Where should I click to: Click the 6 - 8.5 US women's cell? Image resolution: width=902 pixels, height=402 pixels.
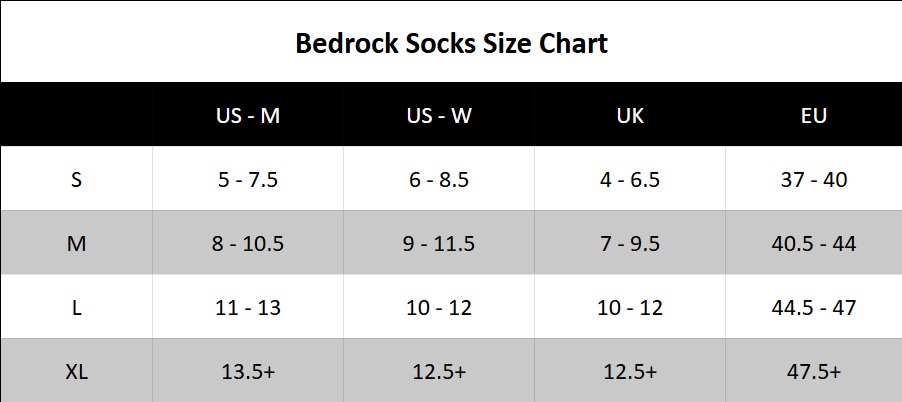438,180
